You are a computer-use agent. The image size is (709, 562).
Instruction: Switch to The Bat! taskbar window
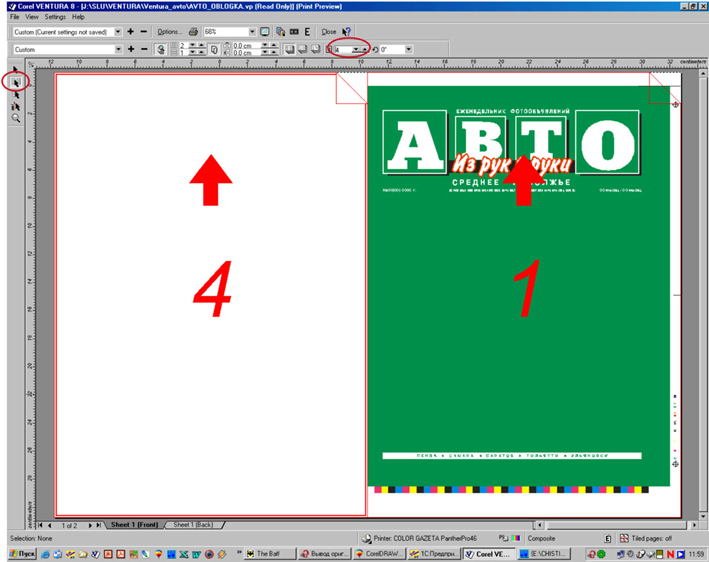coord(270,553)
